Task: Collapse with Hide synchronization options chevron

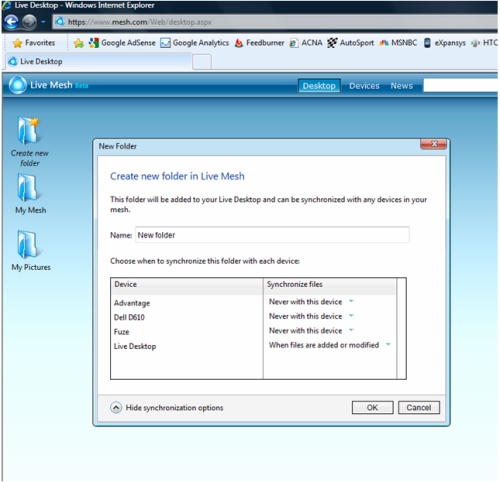Action: pos(116,407)
